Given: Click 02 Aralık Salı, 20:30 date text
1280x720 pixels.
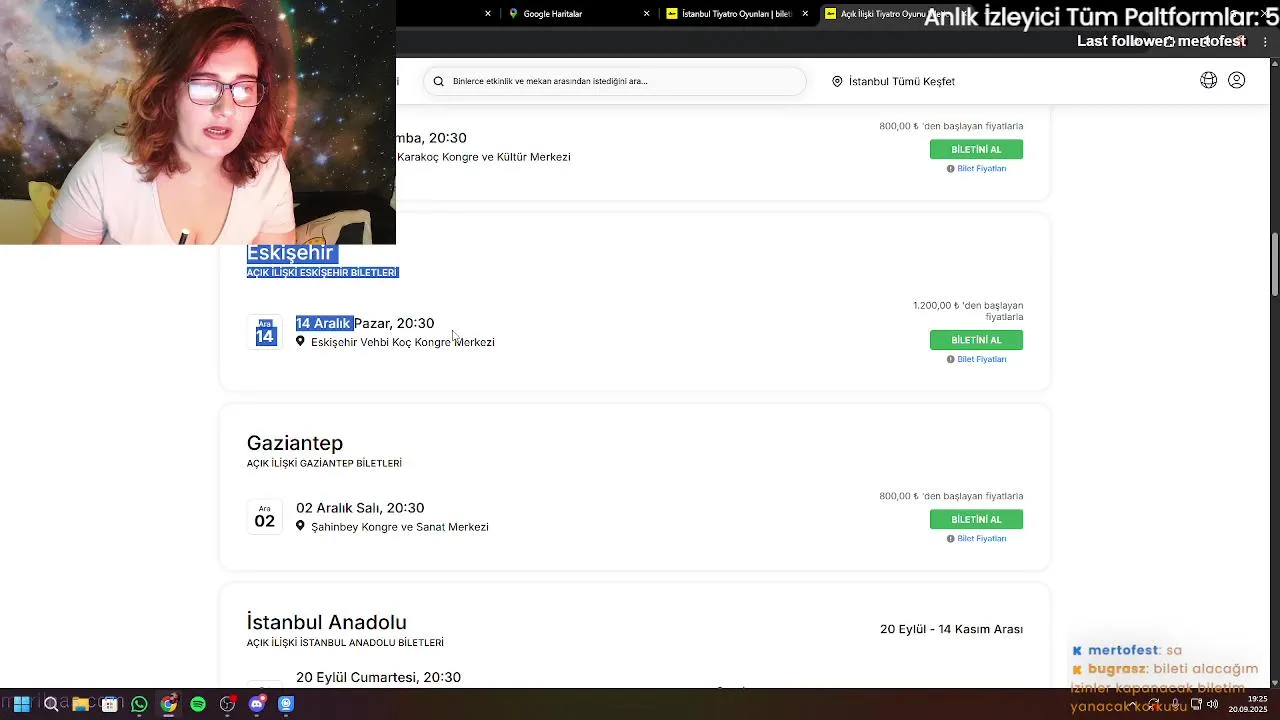Looking at the screenshot, I should (360, 508).
